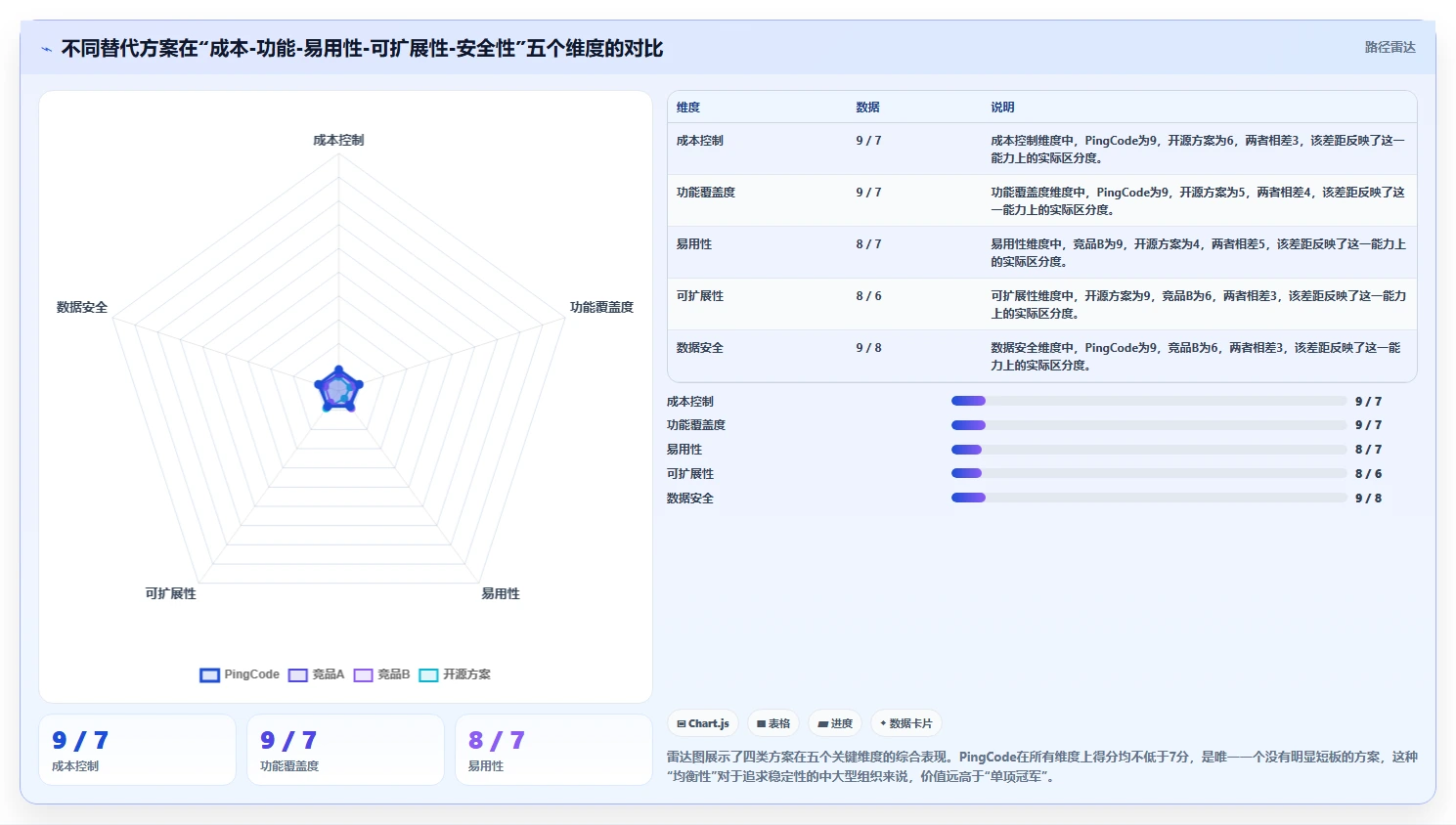
Task: Click the 8 / 6 value in table
Action: point(868,296)
